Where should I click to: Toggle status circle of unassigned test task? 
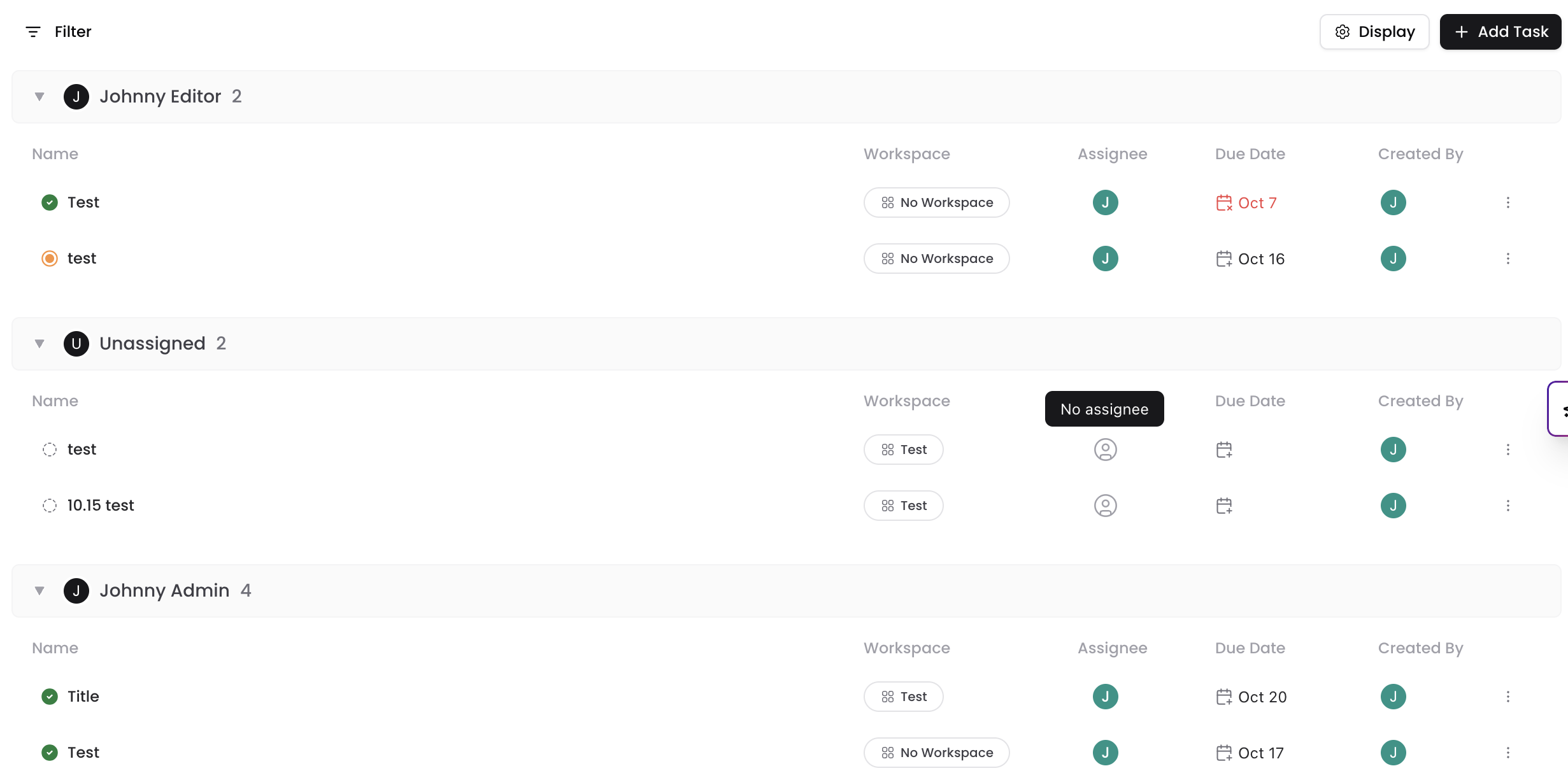[50, 450]
